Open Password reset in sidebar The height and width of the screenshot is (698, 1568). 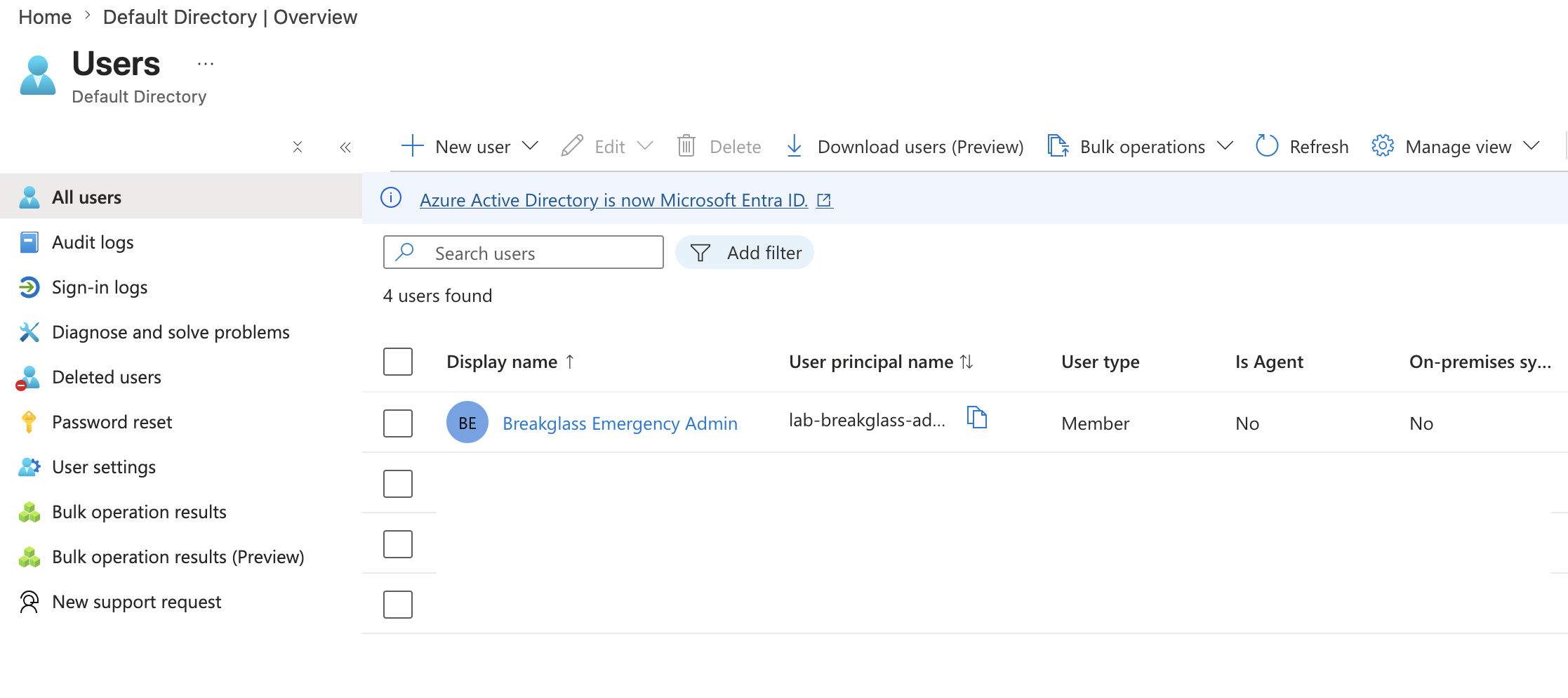[181, 422]
